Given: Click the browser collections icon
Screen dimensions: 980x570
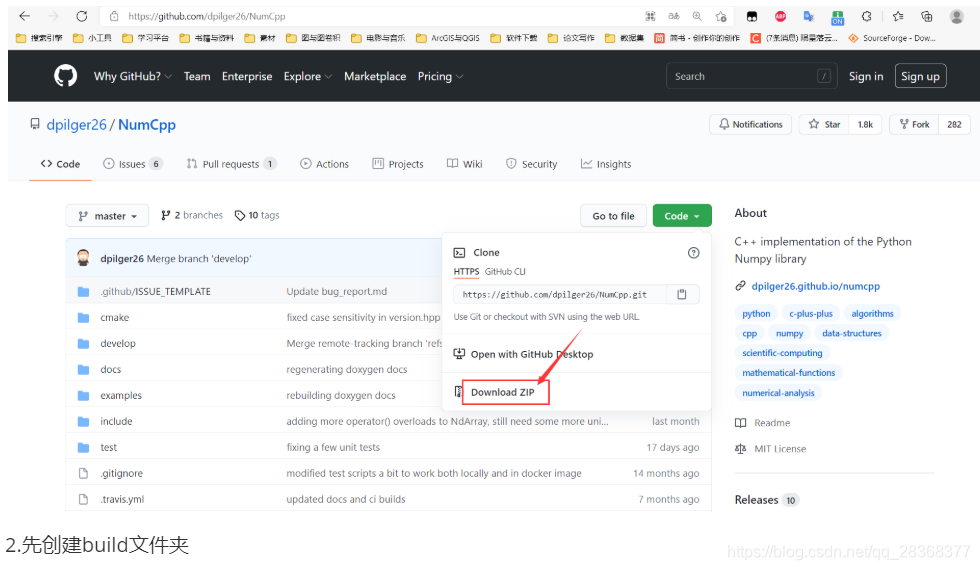Looking at the screenshot, I should [x=927, y=16].
